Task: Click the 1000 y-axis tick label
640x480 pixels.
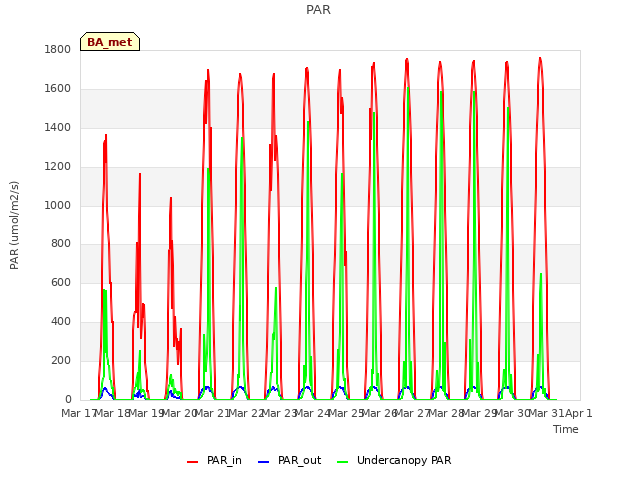Action: (58, 205)
